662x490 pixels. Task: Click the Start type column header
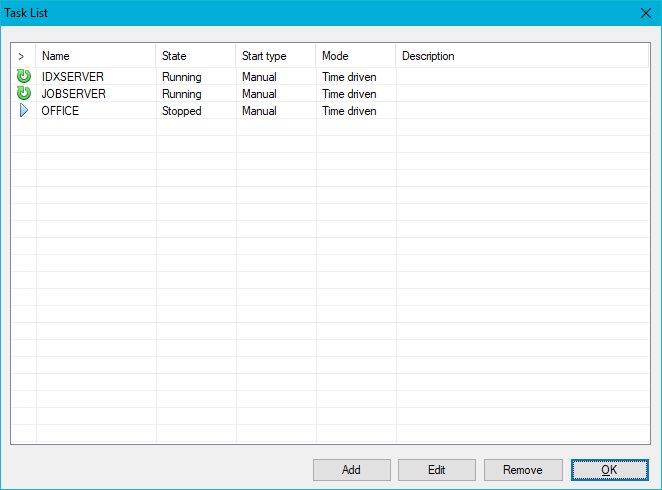coord(275,56)
